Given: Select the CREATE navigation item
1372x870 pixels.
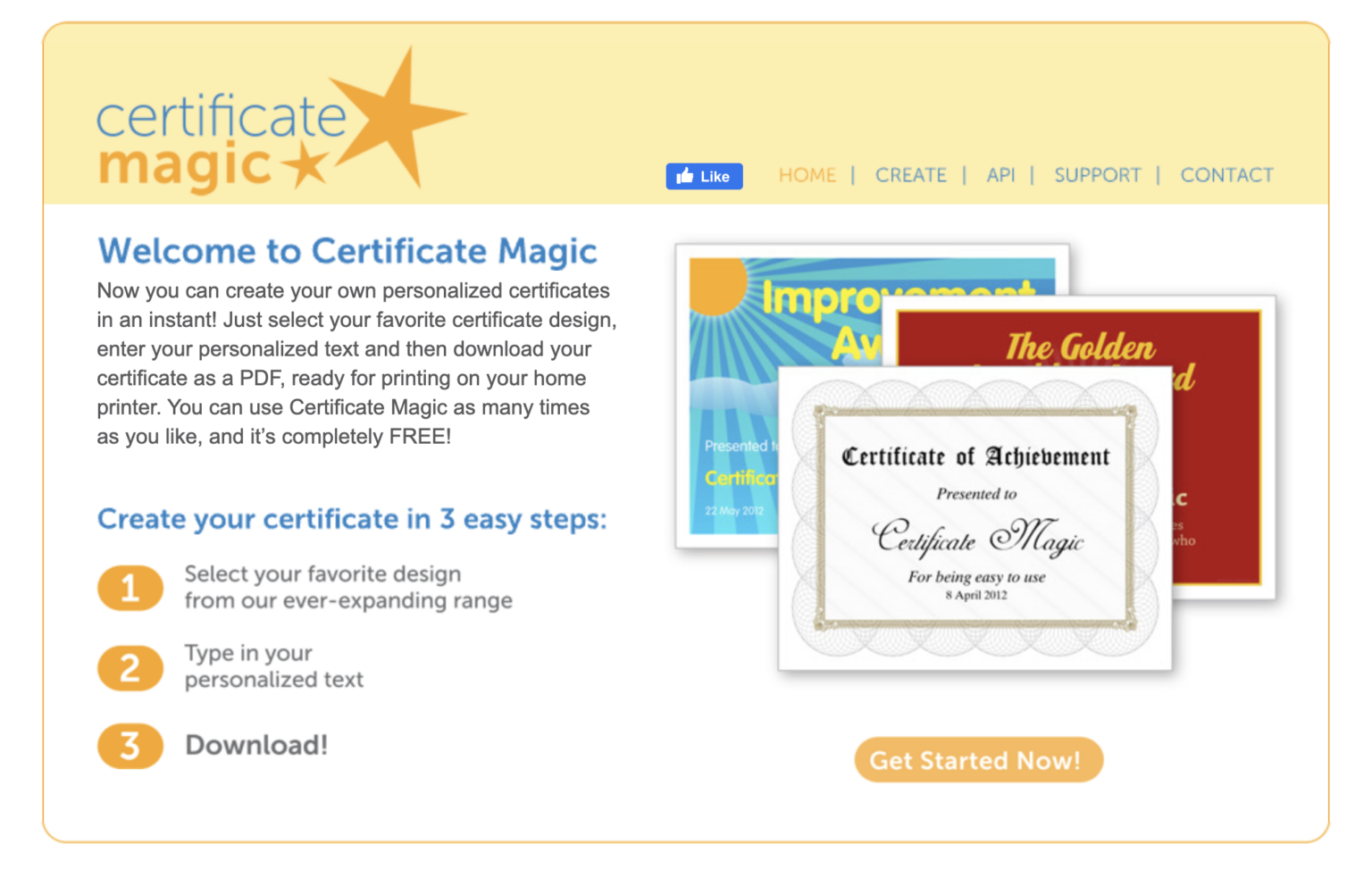Looking at the screenshot, I should point(910,175).
